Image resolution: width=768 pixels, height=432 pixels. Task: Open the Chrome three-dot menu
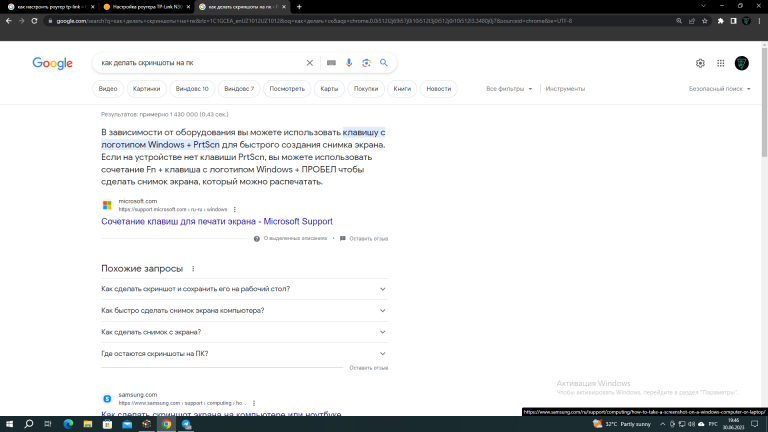coord(760,21)
